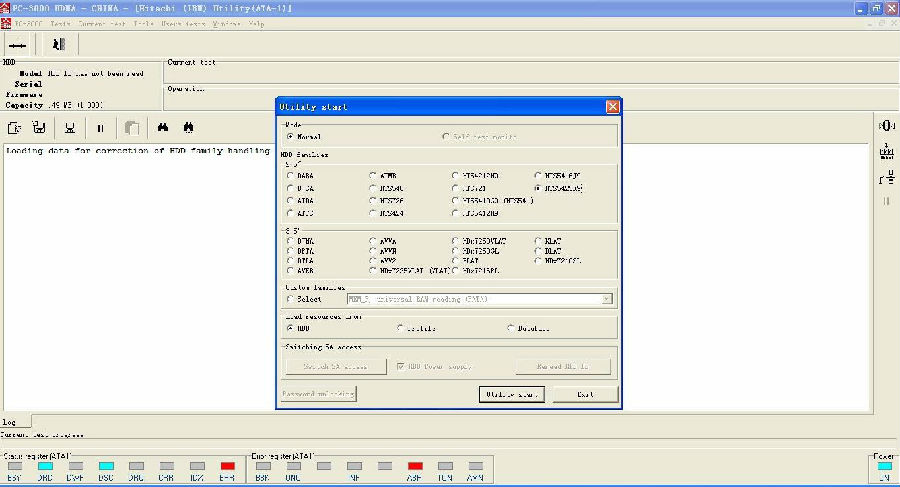Open the custom families dropdown arrow
The image size is (900, 487).
(607, 299)
